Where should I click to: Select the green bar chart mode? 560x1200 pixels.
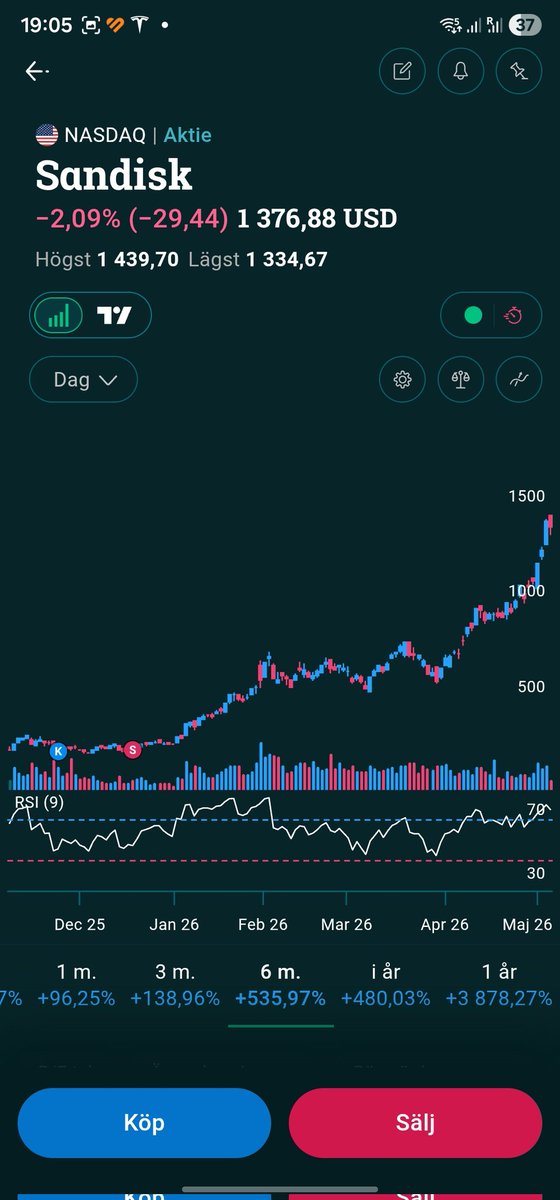pos(59,316)
